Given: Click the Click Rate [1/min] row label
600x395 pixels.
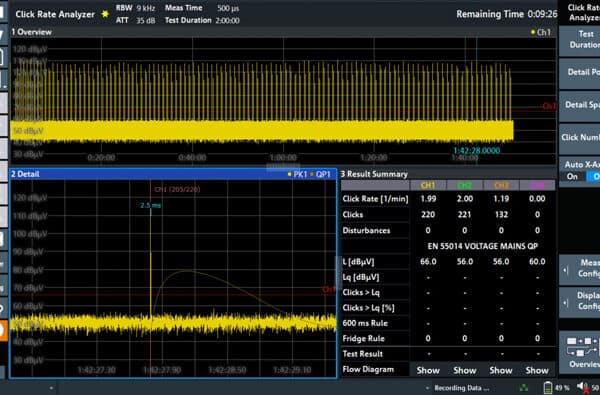Looking at the screenshot, I should click(375, 199).
